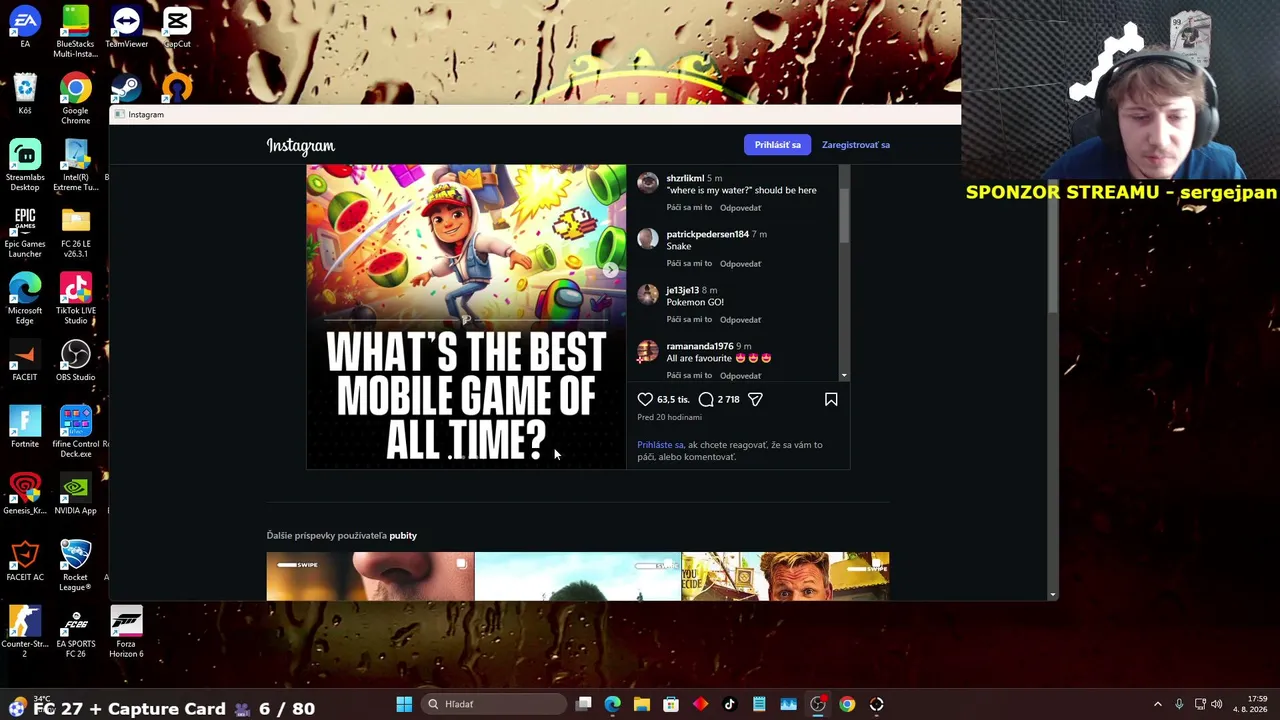Launch Epic Games Launcher shortcut
This screenshot has width=1280, height=720.
(25, 232)
